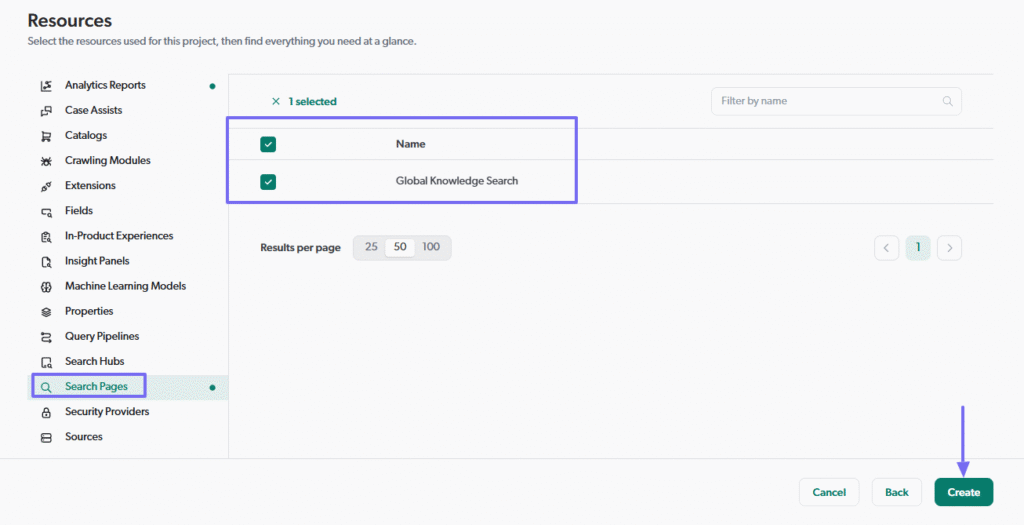Open the Search Hubs resource category
Screen dimensions: 1024x525
[95, 361]
